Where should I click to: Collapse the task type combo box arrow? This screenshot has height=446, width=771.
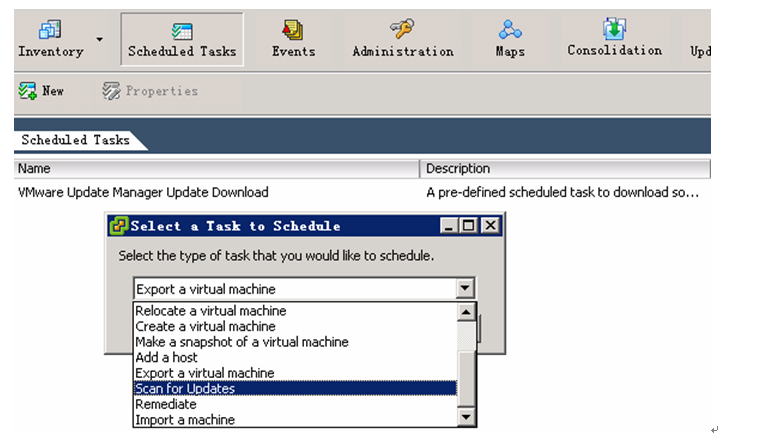click(x=465, y=289)
